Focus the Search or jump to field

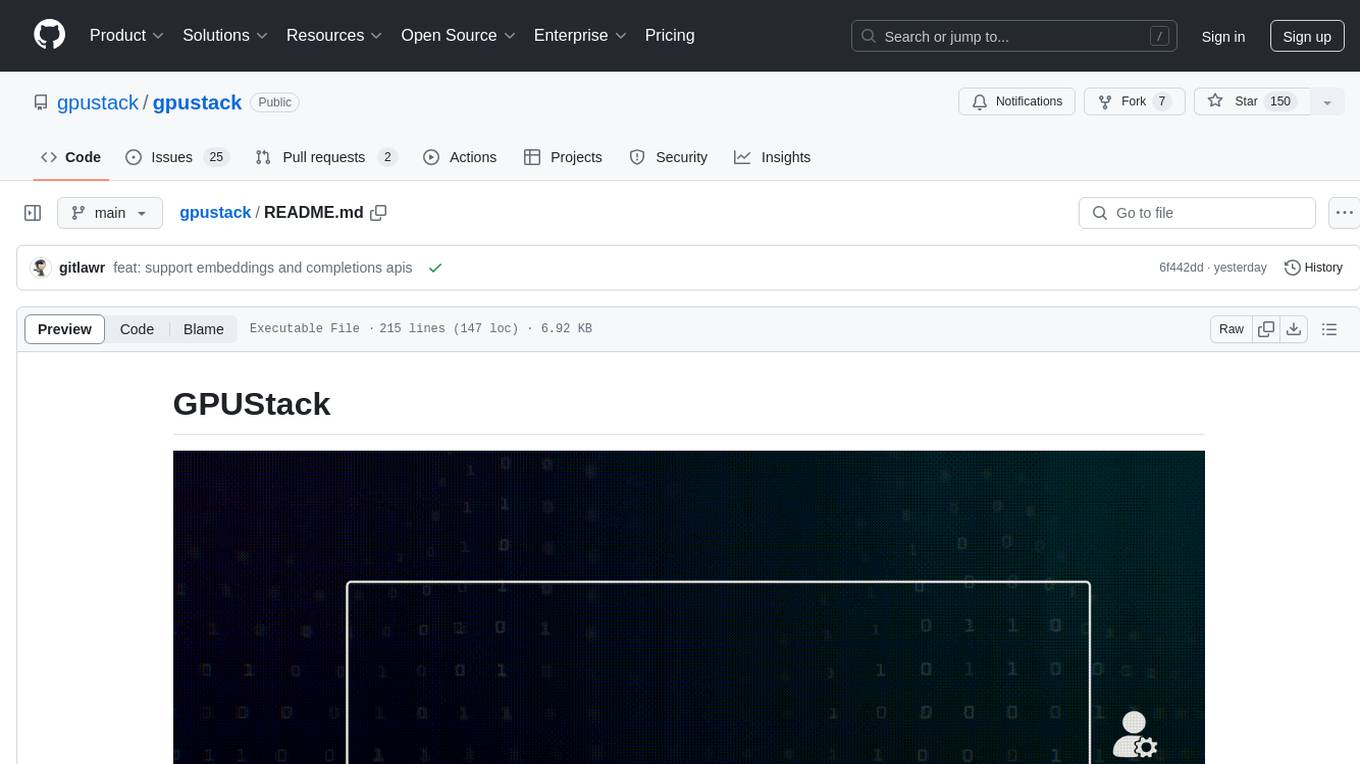1014,36
